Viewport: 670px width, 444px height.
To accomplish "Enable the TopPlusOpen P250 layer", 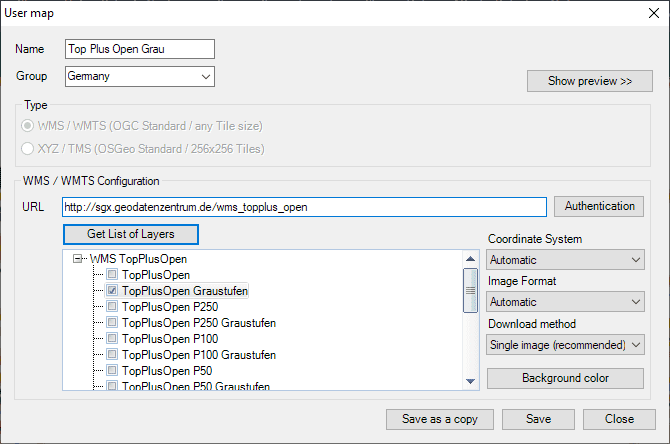I will pos(112,306).
